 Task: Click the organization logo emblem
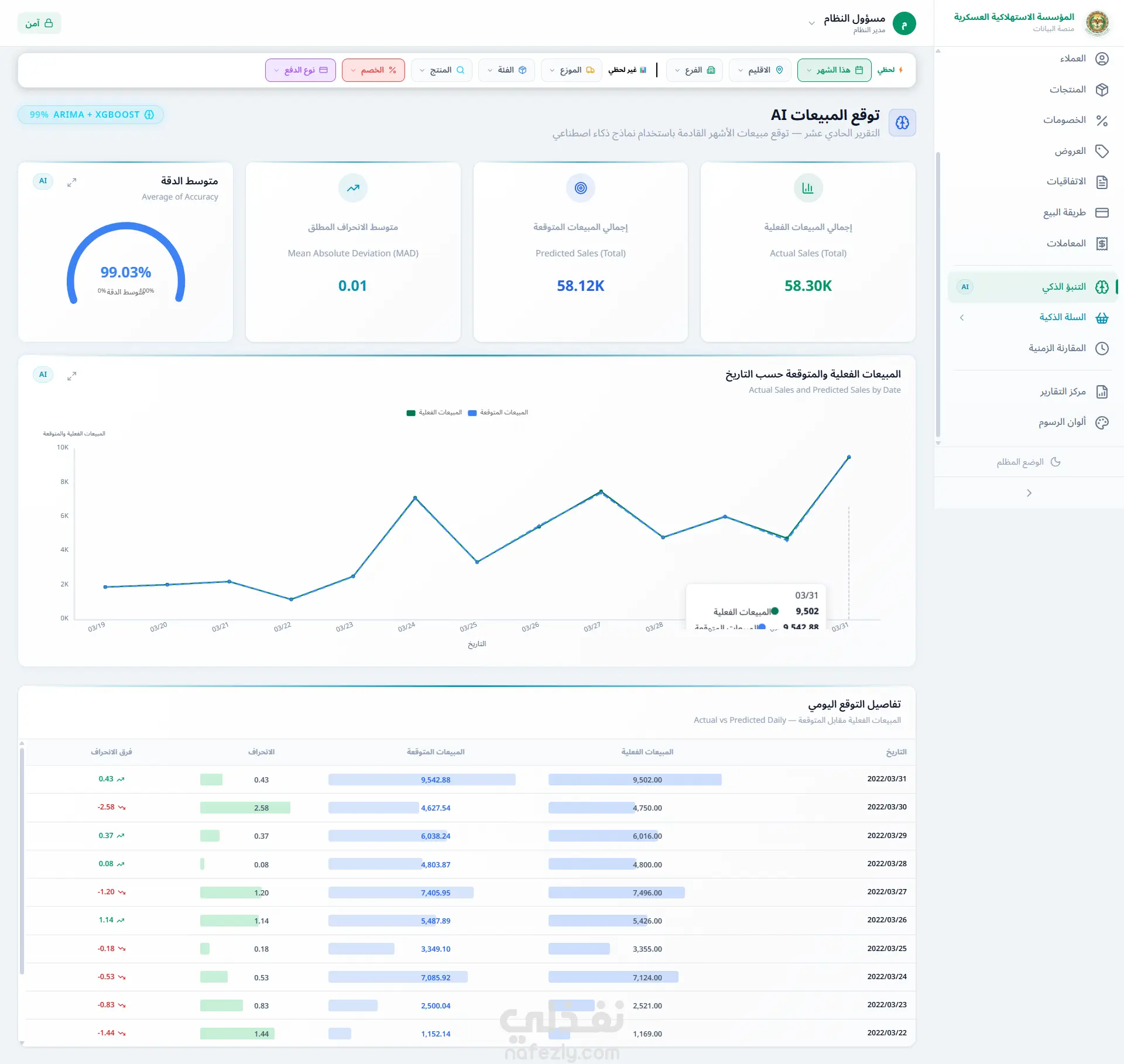pyautogui.click(x=1097, y=23)
